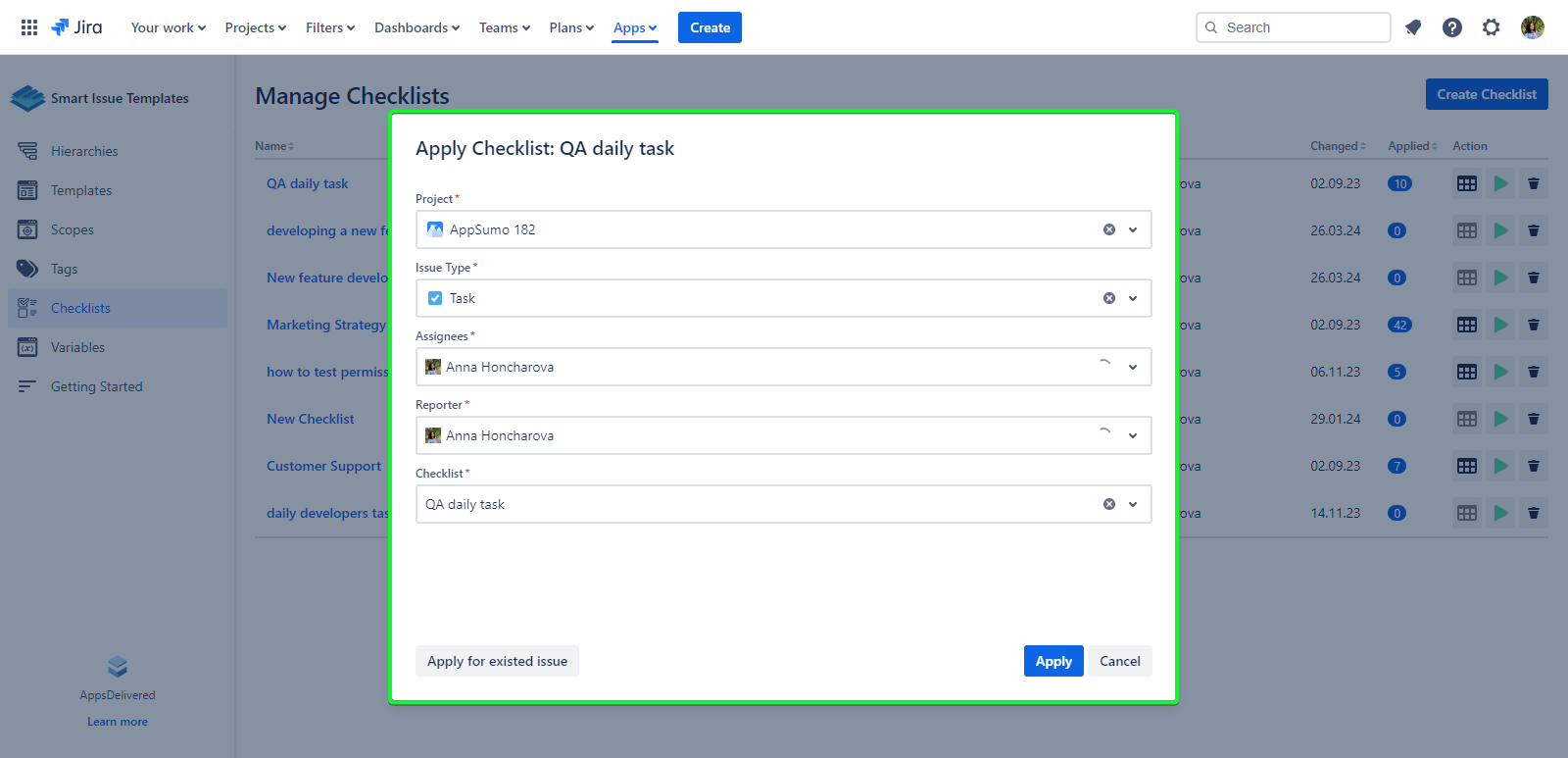
Task: Clear the QA daily task checklist selection
Action: tap(1109, 504)
